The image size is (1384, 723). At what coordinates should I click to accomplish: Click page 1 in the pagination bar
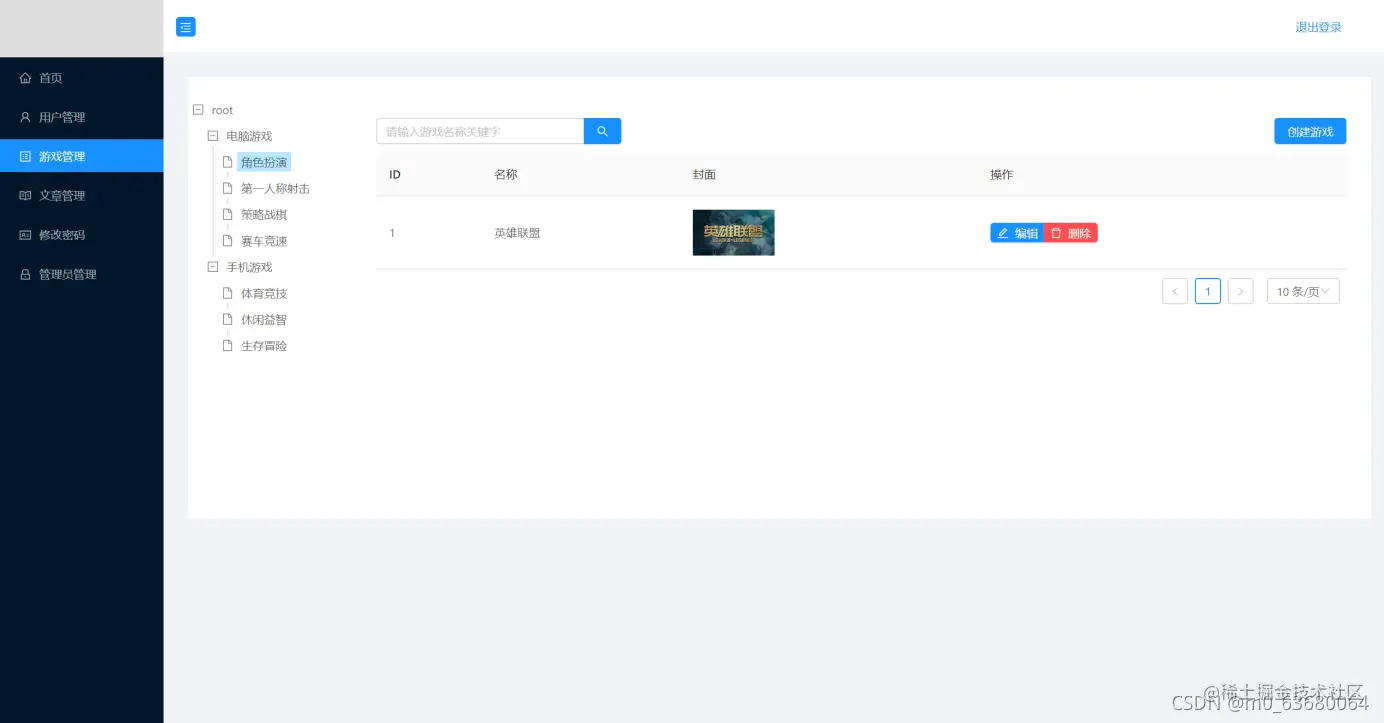1207,291
